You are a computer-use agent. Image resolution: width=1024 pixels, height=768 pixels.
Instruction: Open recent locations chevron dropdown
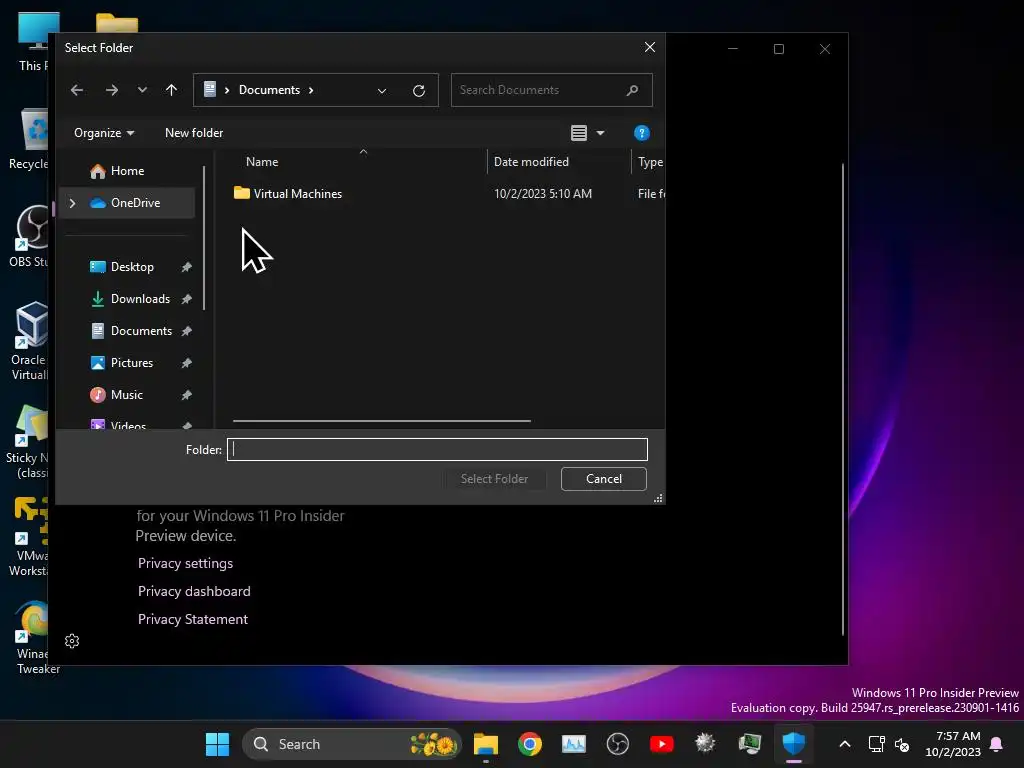pos(142,90)
